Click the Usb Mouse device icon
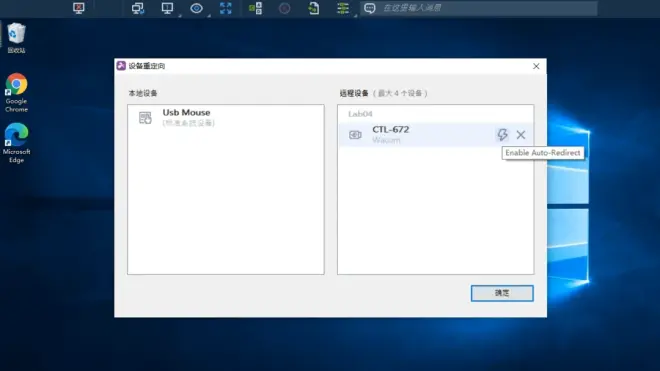 [x=145, y=117]
